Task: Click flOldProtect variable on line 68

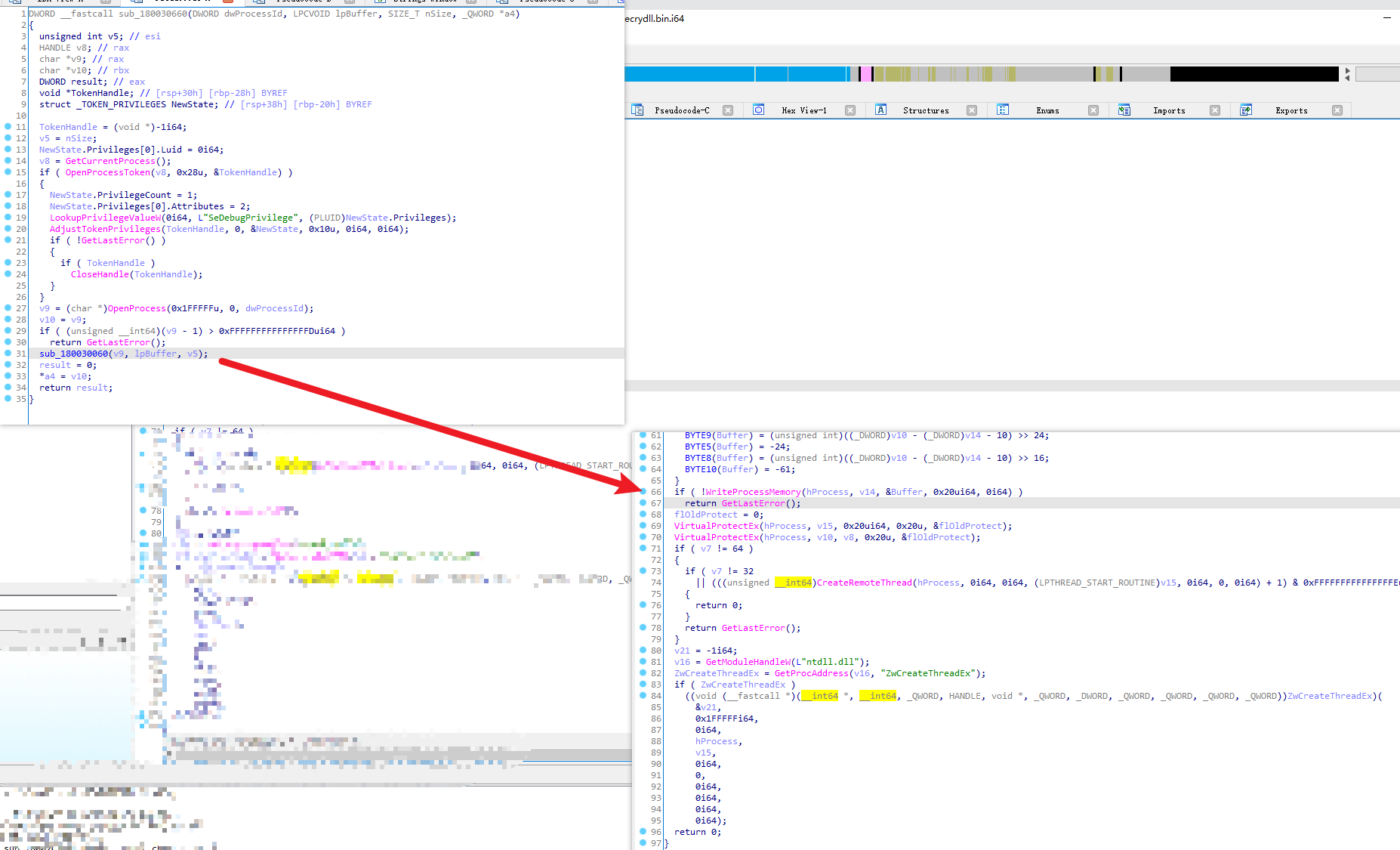Action: pyautogui.click(x=706, y=515)
